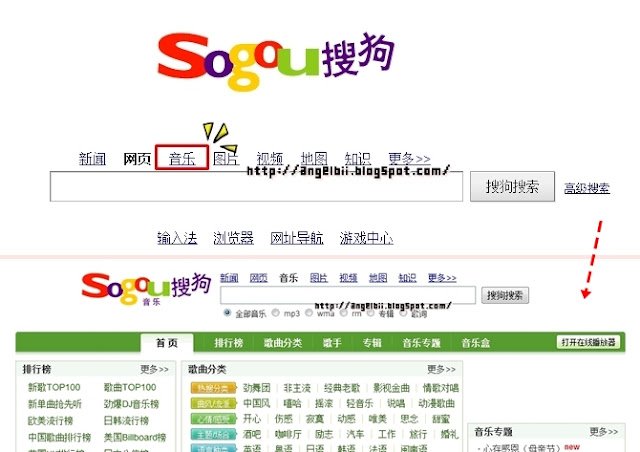640x452 pixels.
Task: Select the 歌词 radio button
Action: 403,313
